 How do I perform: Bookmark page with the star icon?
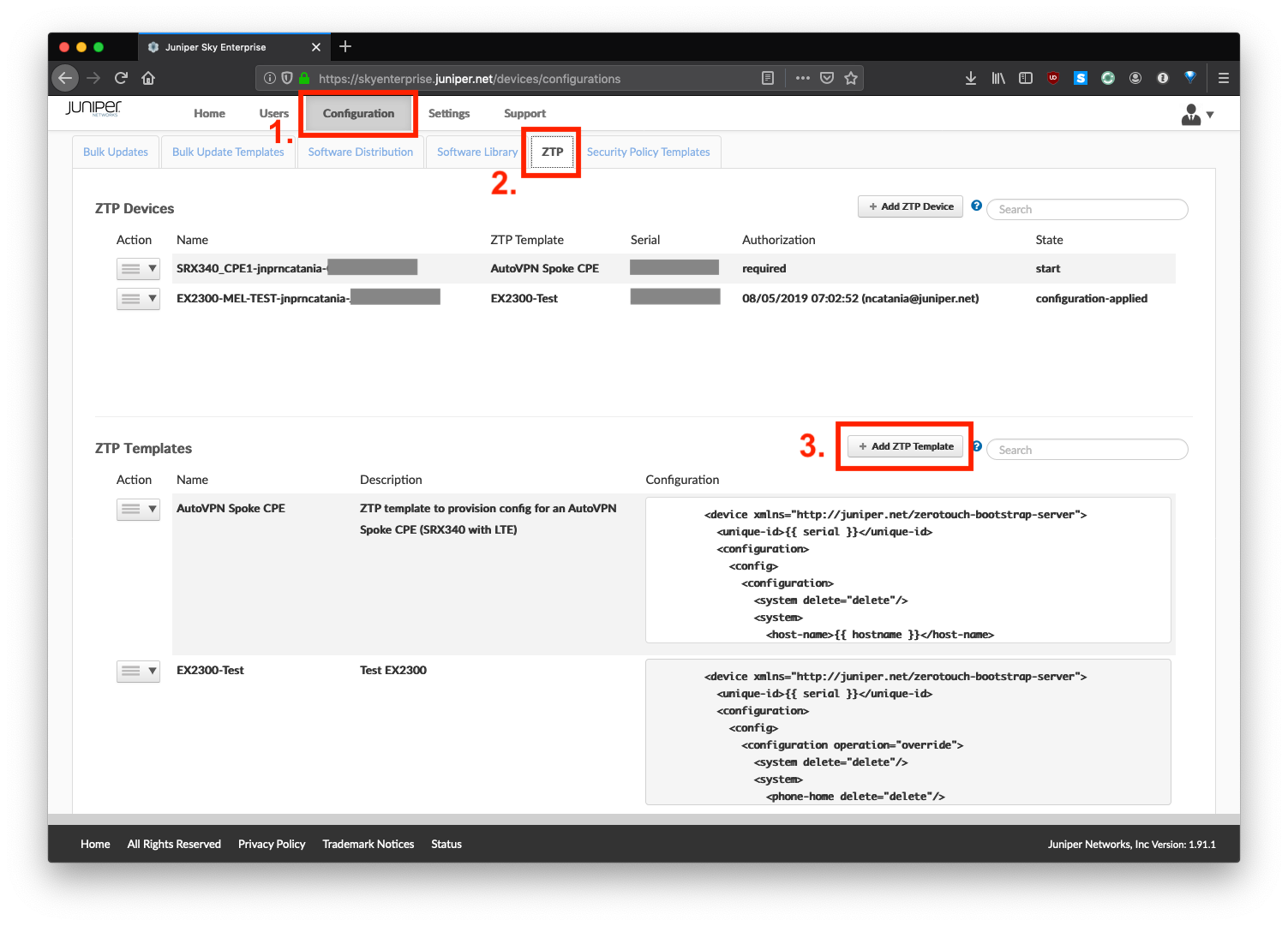(x=850, y=78)
